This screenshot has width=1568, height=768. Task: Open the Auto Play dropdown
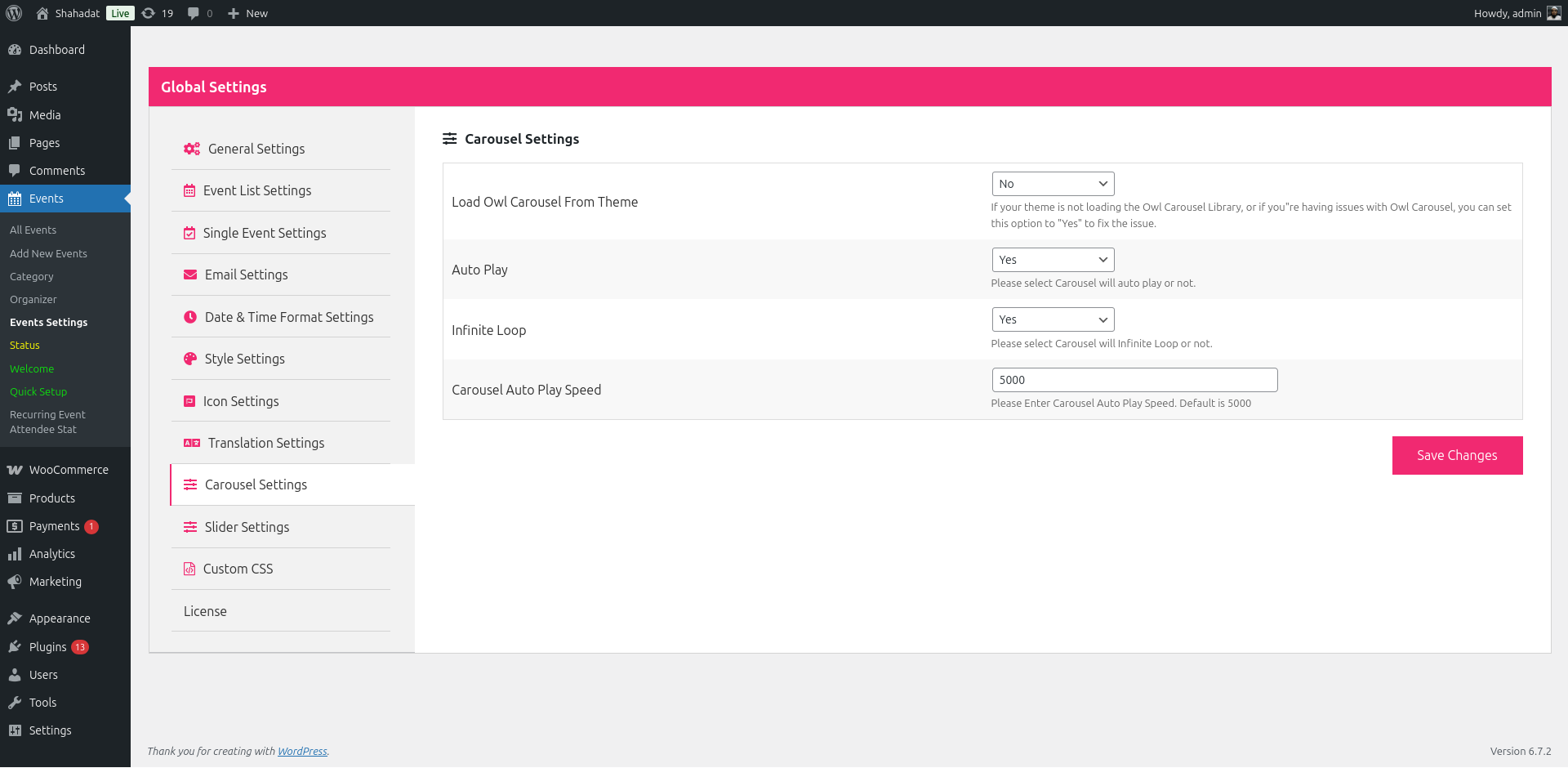click(x=1053, y=260)
